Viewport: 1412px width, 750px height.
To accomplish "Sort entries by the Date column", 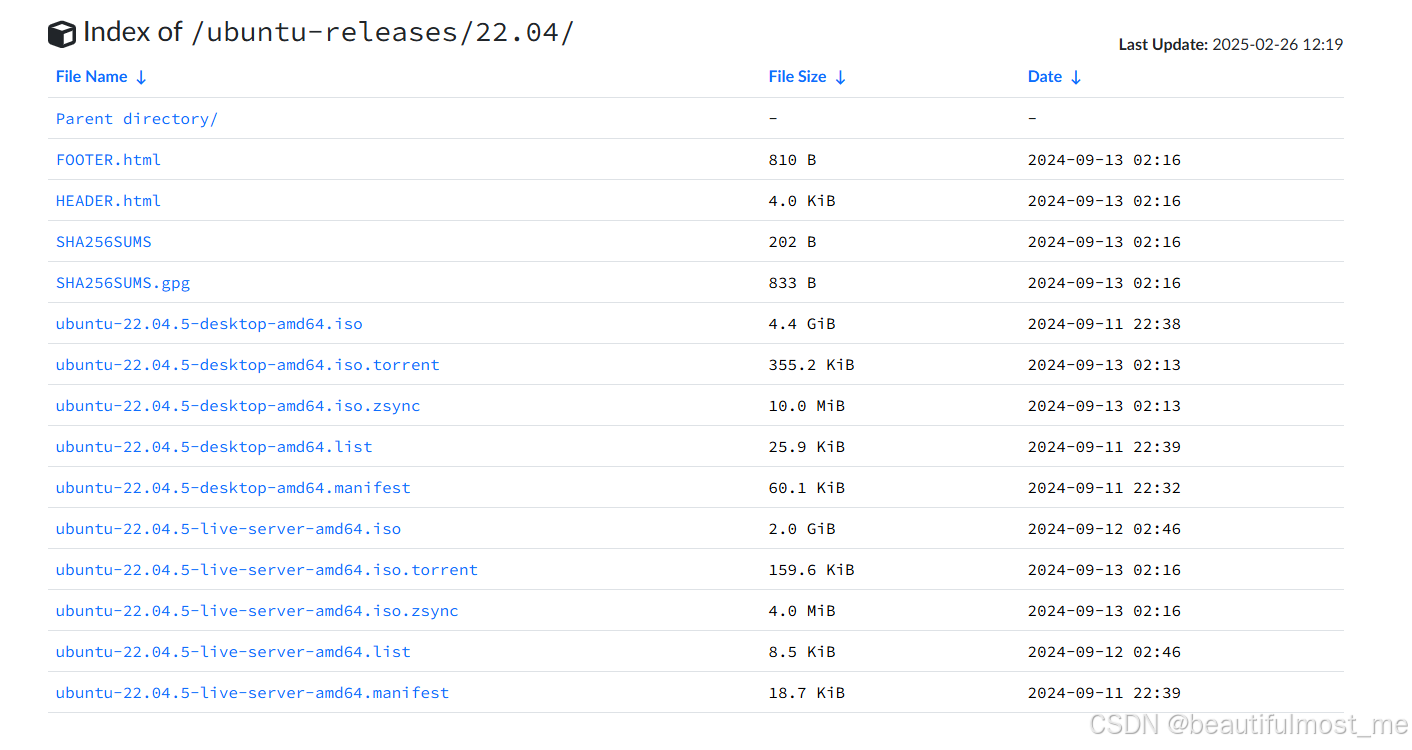I will coord(1045,76).
